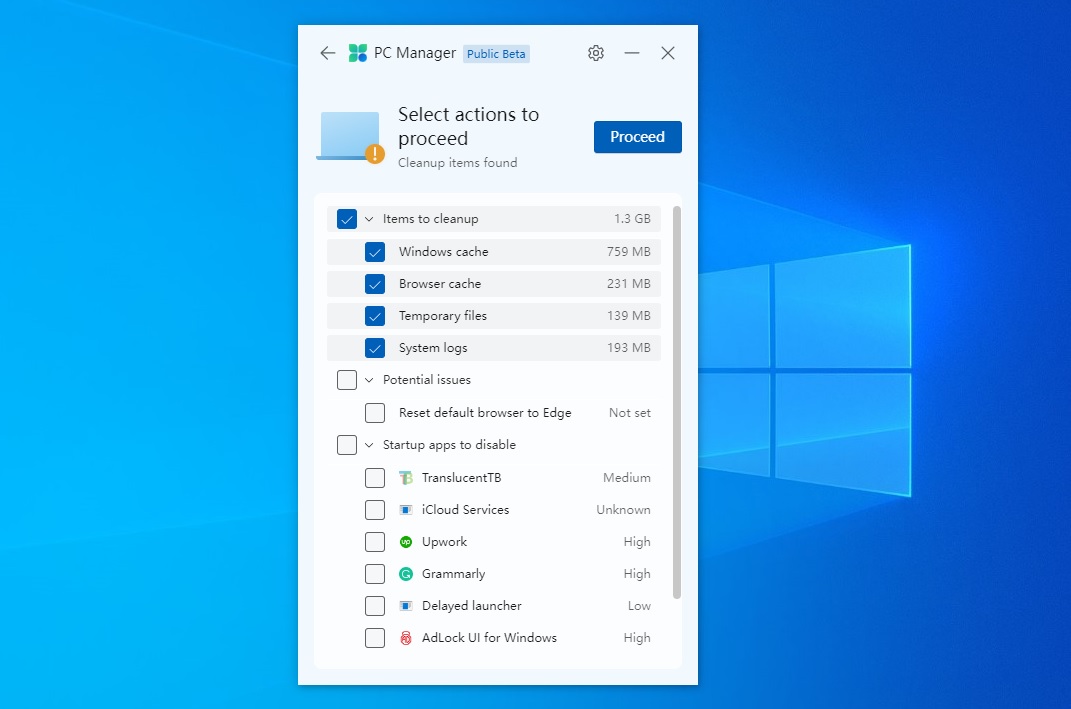Click the TranslucentTB app icon
Viewport: 1071px width, 709px height.
[405, 478]
